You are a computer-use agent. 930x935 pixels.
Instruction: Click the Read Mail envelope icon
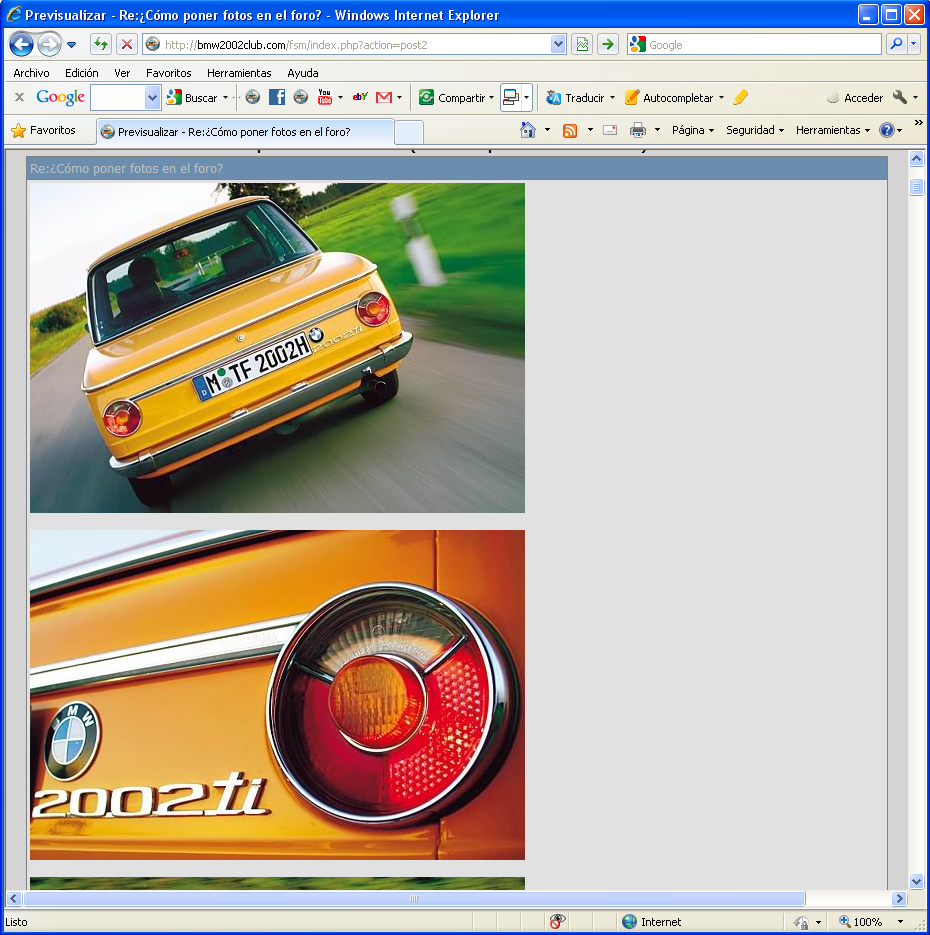610,130
